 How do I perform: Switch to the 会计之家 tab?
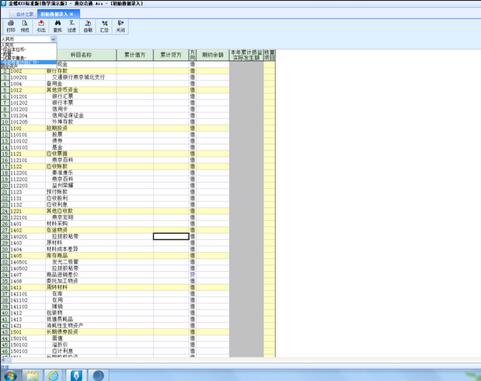(24, 14)
